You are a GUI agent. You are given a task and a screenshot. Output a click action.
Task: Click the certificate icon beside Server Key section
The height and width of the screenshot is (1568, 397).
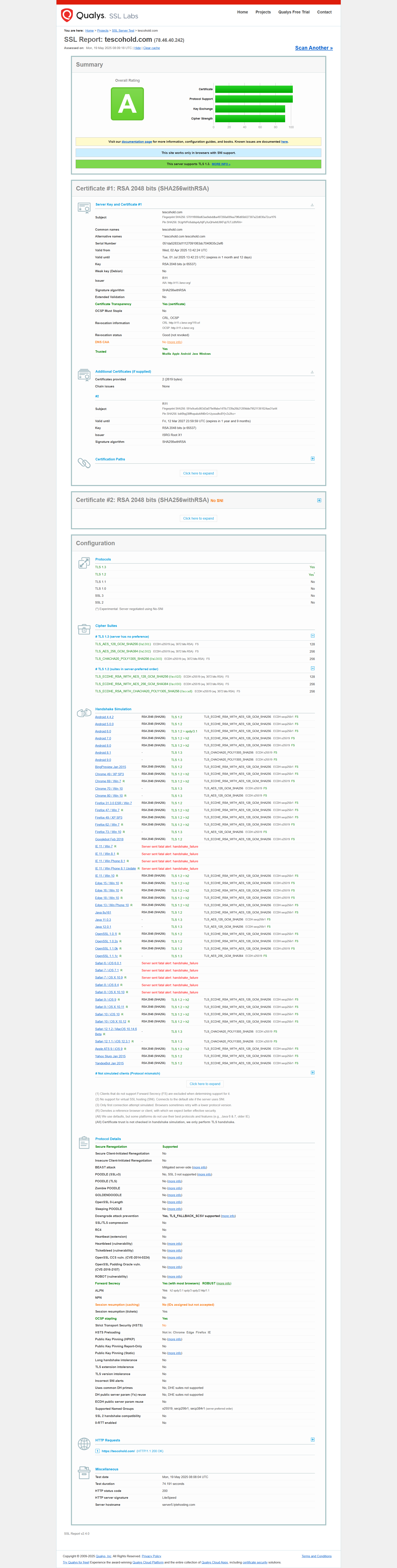click(84, 208)
